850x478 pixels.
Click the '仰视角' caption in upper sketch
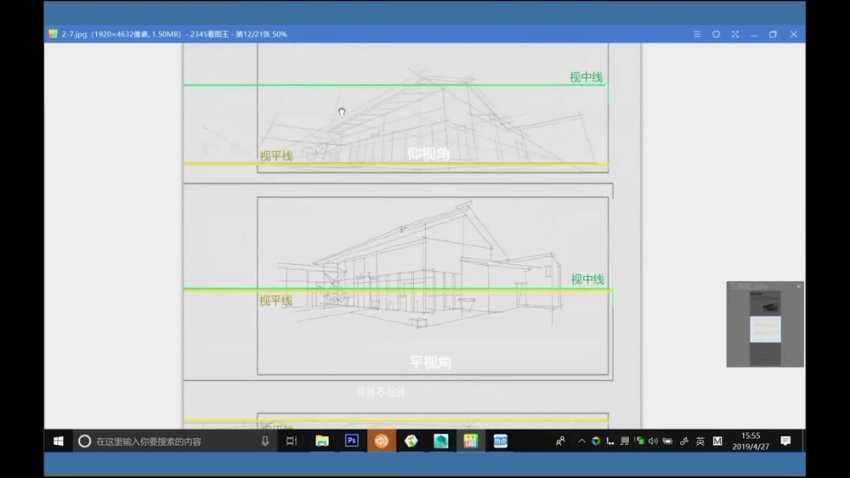(x=428, y=154)
